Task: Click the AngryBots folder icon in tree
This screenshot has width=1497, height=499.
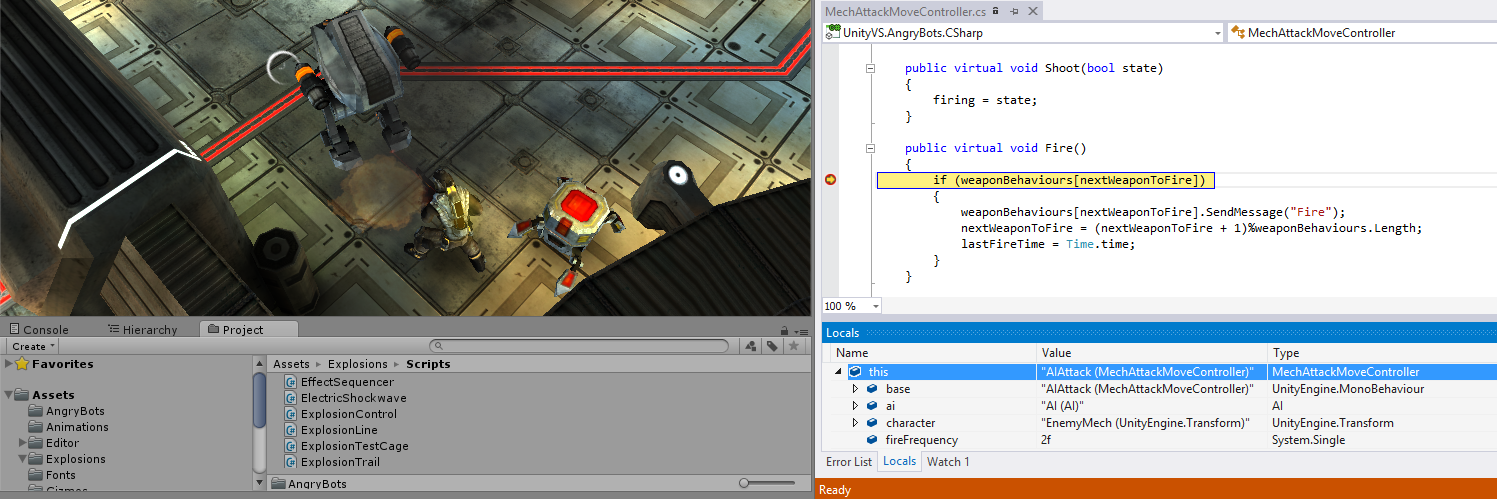Action: tap(36, 411)
